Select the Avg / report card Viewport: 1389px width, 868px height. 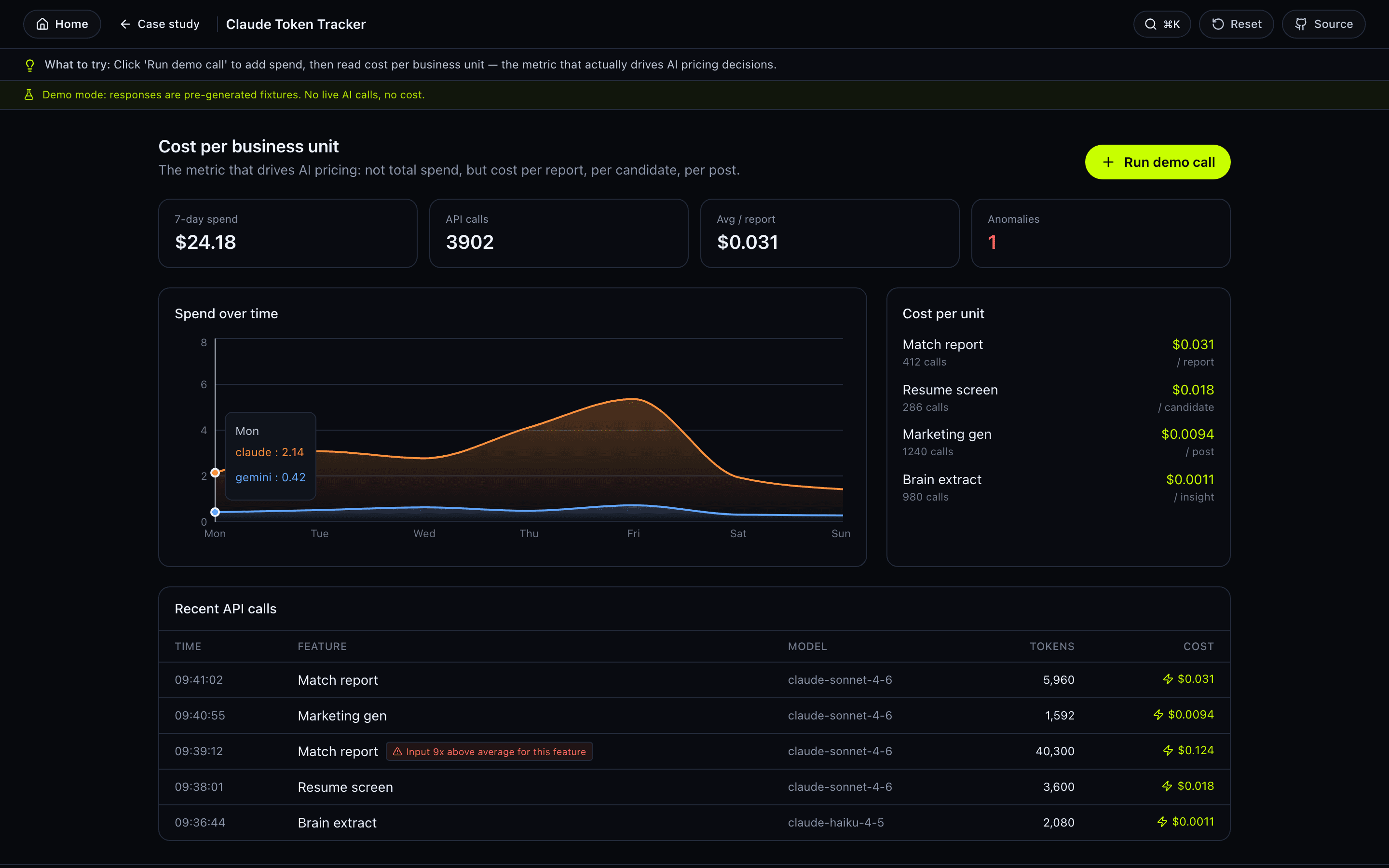click(830, 234)
